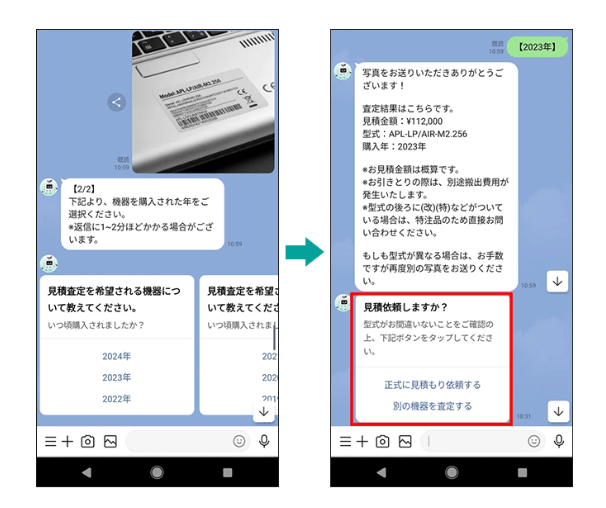Open the image gallery in right phone toolbar
Image resolution: width=606 pixels, height=508 pixels.
[405, 441]
